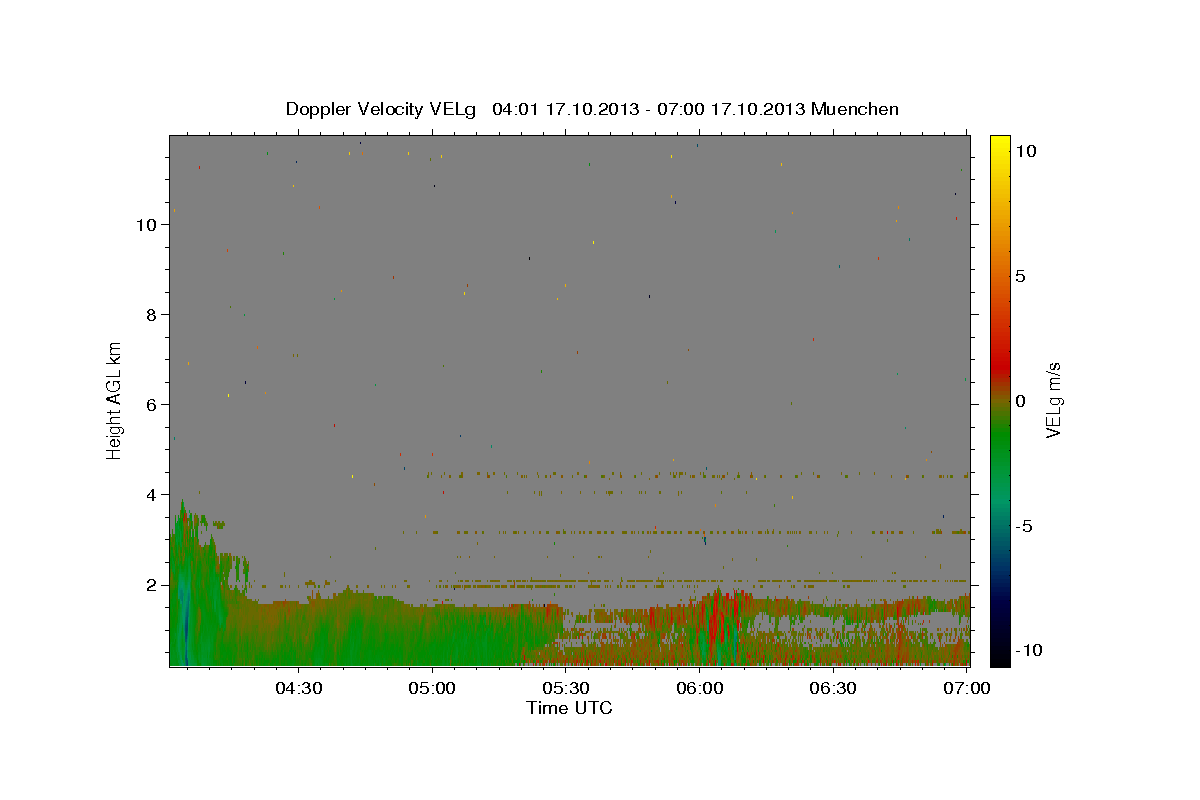Image resolution: width=1200 pixels, height=800 pixels.
Task: Click the colorbar value 5 label
Action: click(1020, 276)
